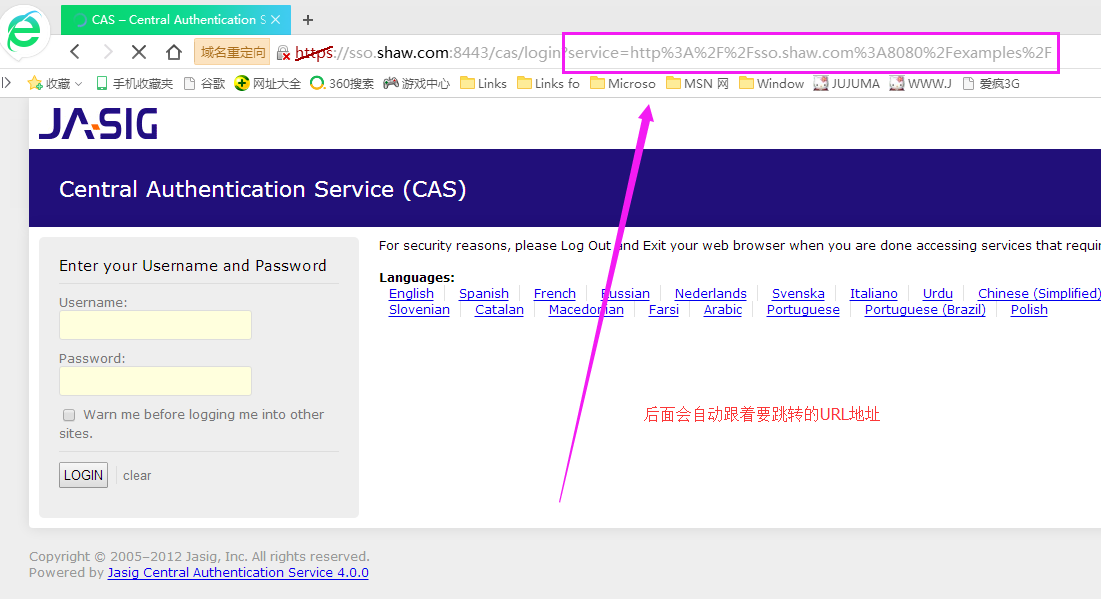The height and width of the screenshot is (599, 1101).
Task: Switch language to Arabic
Action: [x=723, y=310]
